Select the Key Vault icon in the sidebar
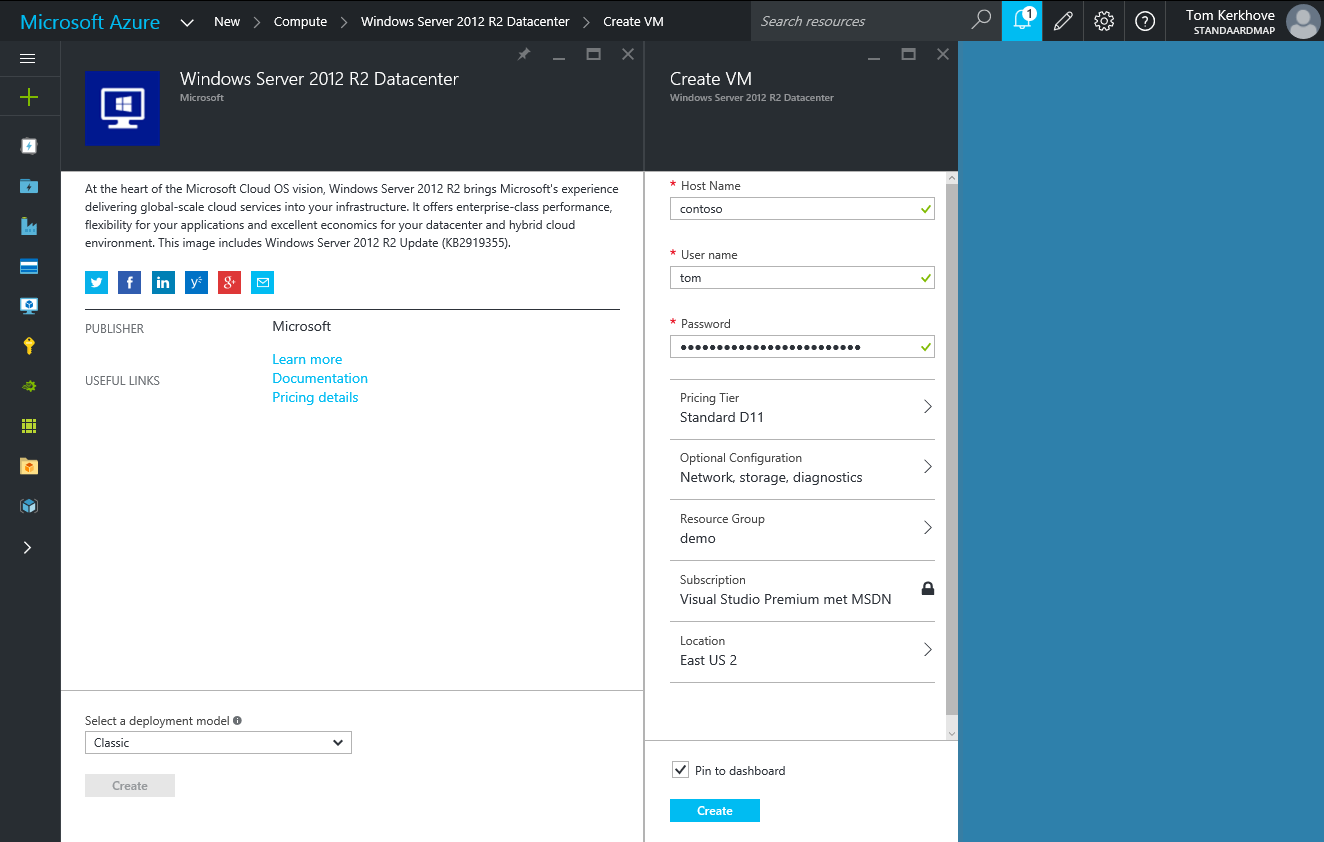 point(28,345)
